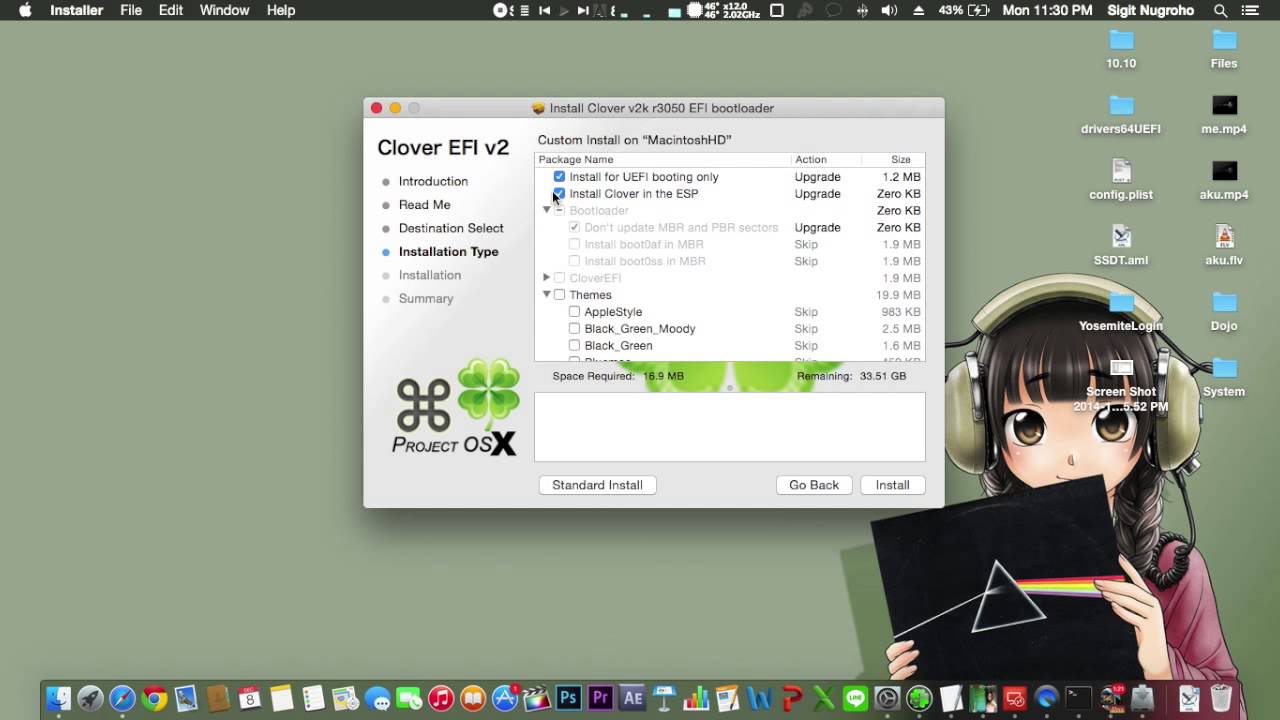The height and width of the screenshot is (720, 1280).
Task: Go to the Destination Select step
Action: (451, 228)
